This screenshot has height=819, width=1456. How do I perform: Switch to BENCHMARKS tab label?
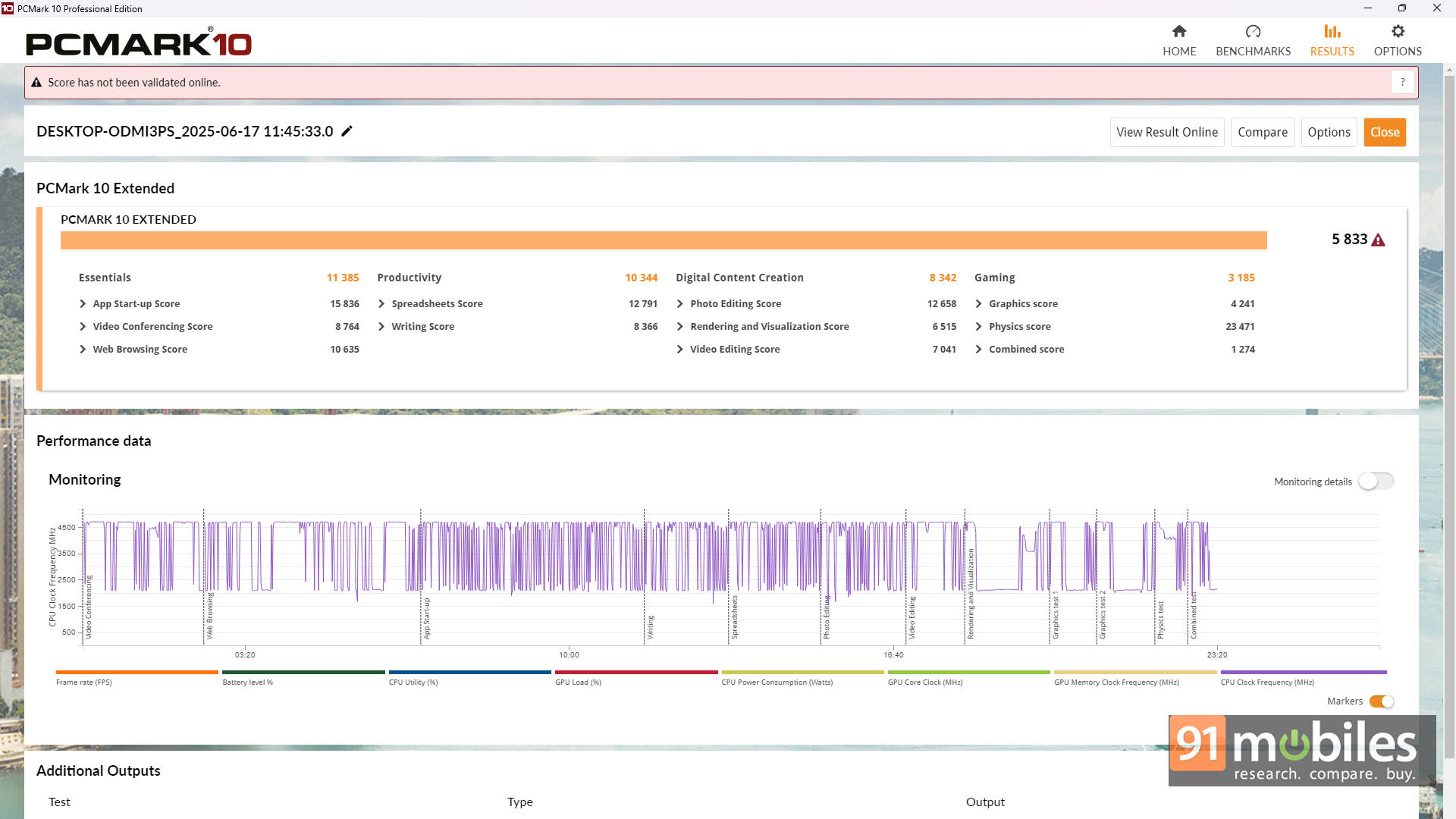point(1253,51)
